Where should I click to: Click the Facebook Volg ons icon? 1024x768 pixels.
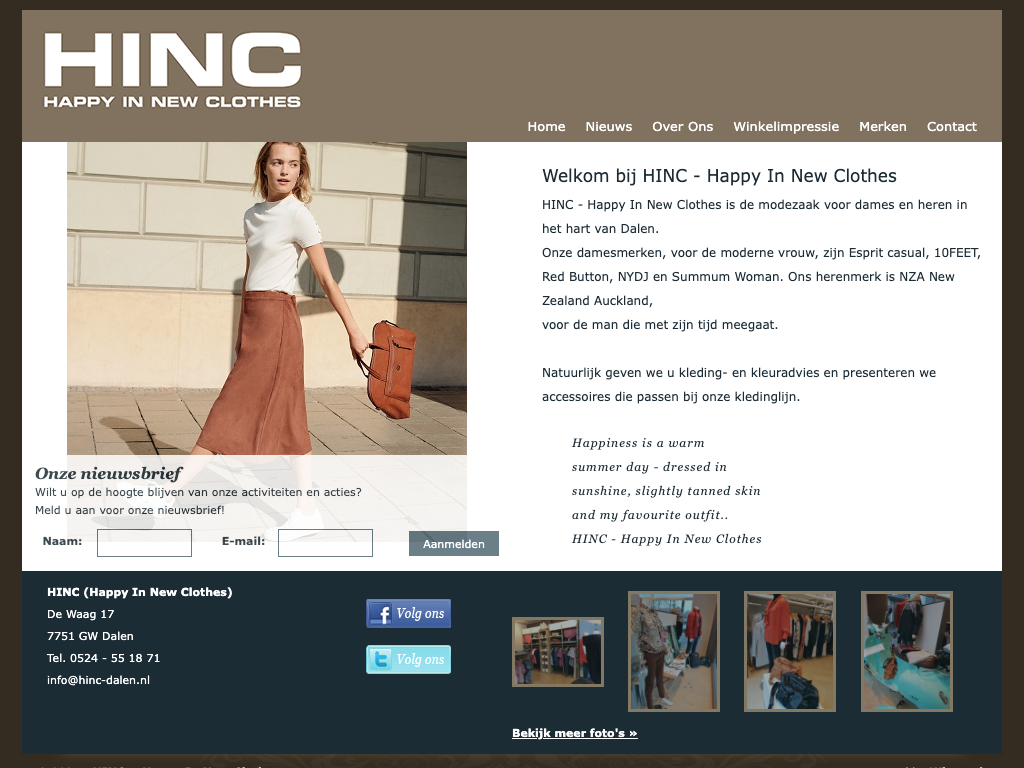click(x=408, y=614)
